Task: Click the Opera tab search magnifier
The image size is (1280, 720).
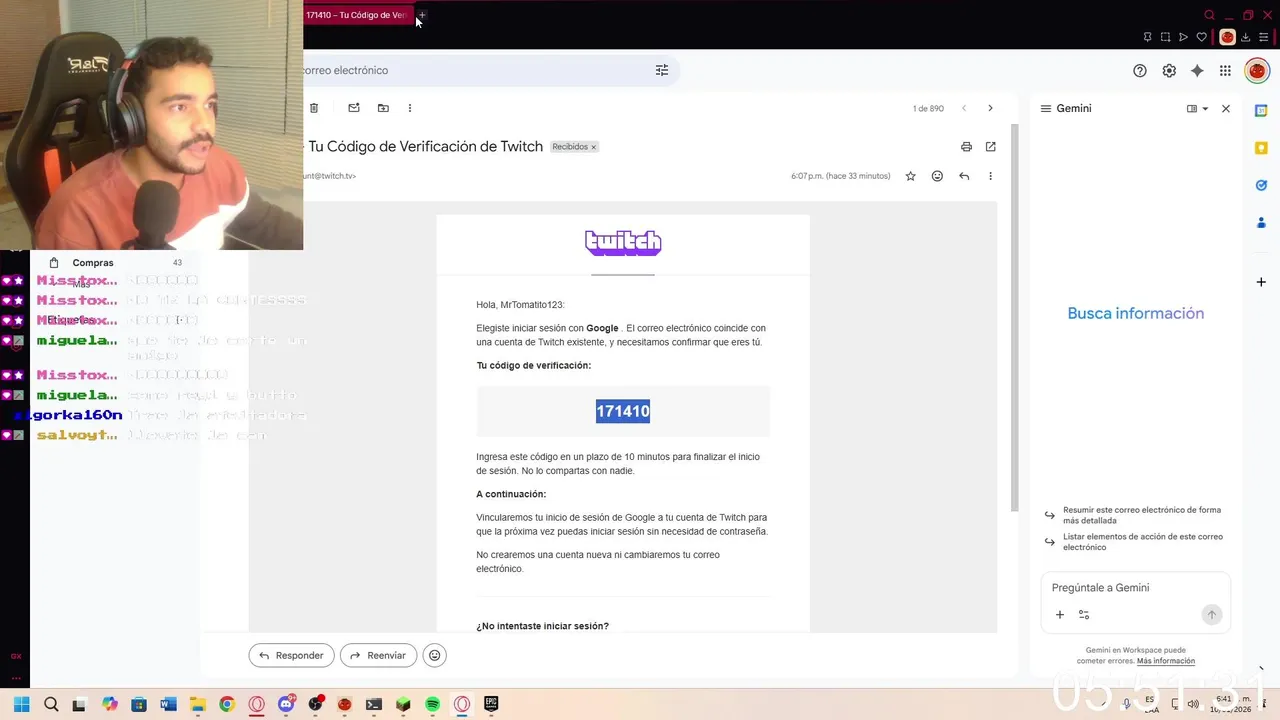Action: coord(1210,15)
